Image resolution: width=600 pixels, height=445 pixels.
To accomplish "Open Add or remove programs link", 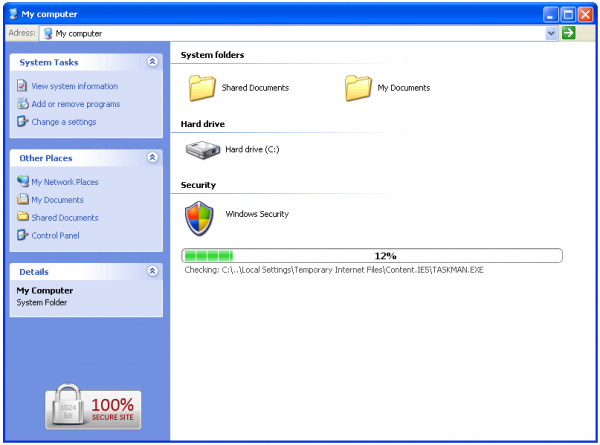I will 76,104.
